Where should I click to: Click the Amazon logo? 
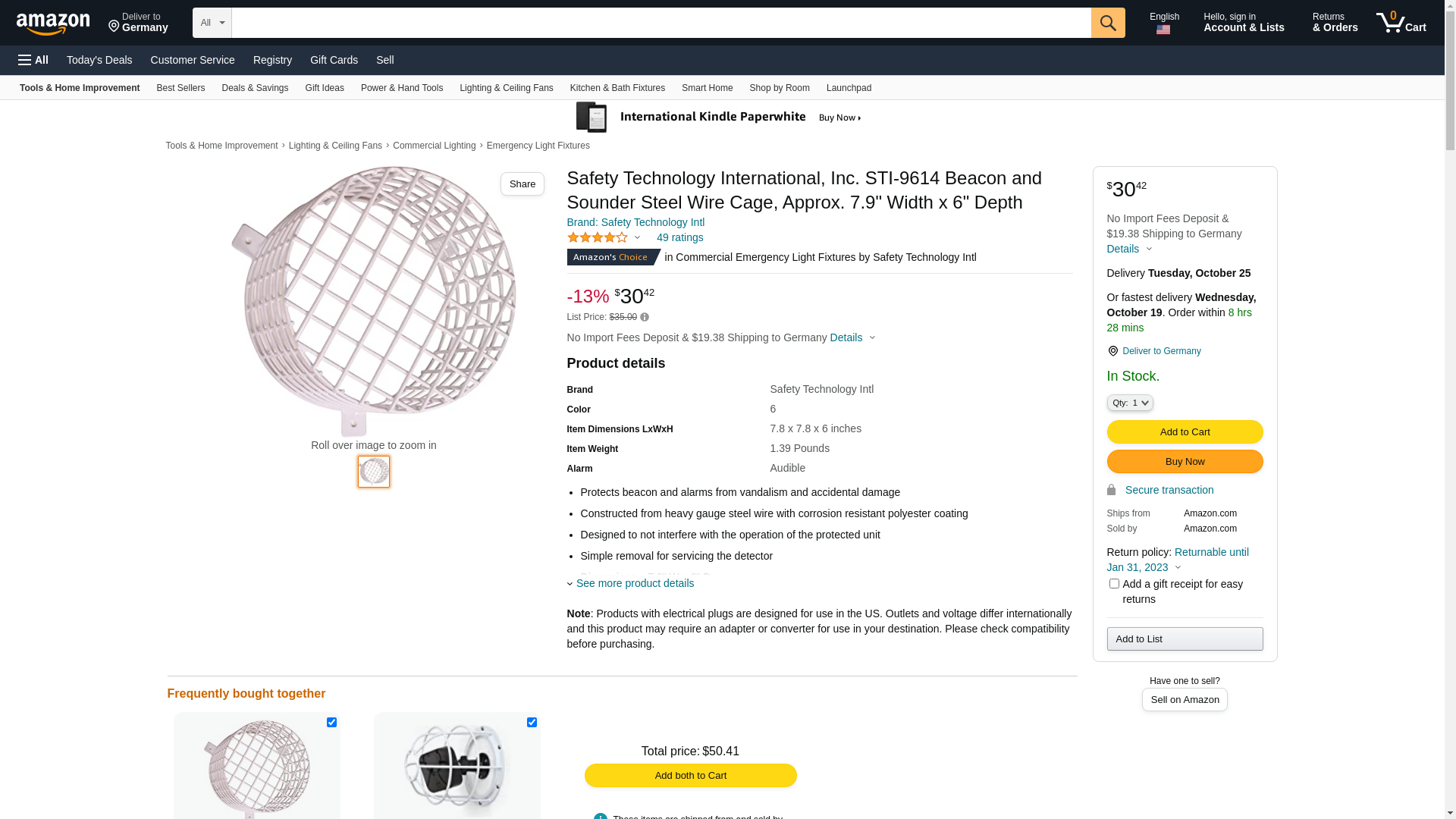coord(53,24)
